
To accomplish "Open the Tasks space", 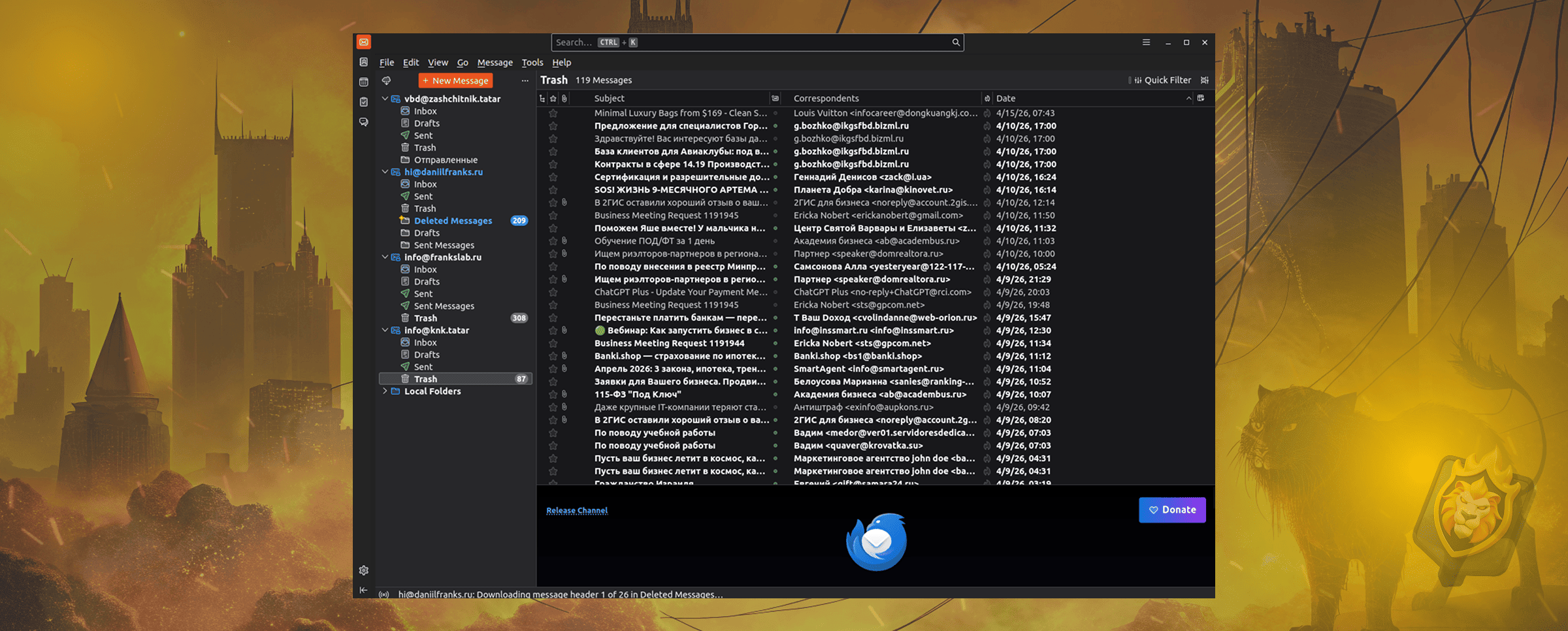I will click(x=364, y=102).
